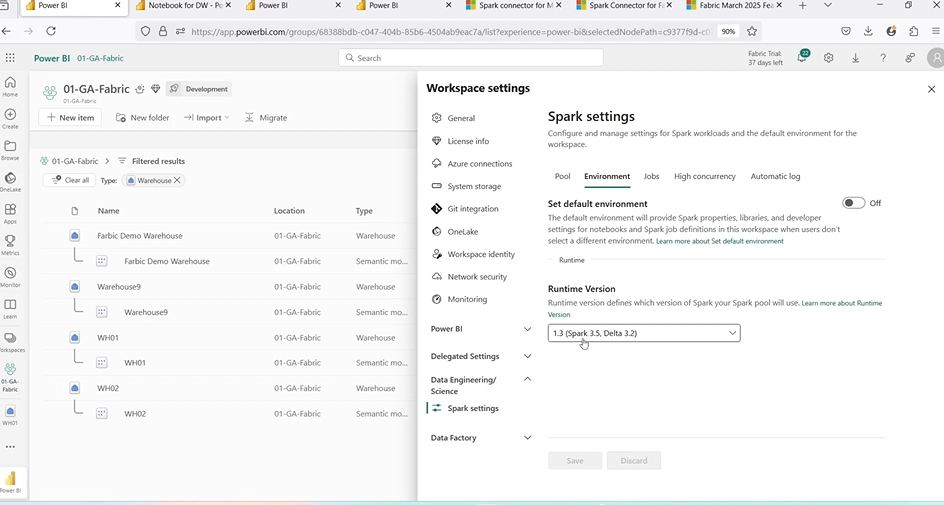Open Monitor in the left sidebar

click(x=10, y=277)
